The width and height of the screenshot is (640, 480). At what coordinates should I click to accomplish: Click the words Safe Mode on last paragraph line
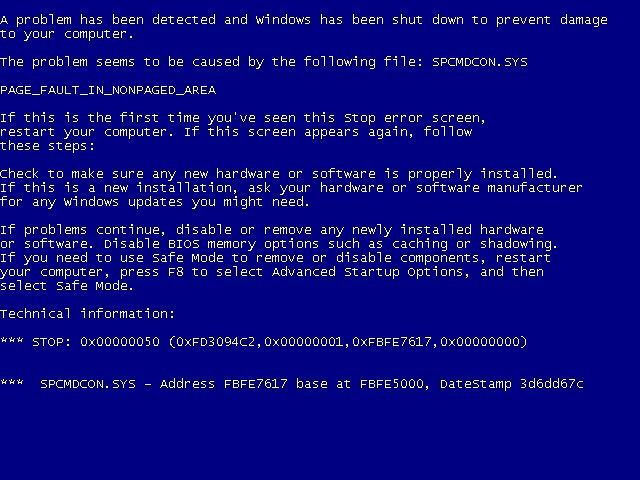click(x=92, y=286)
